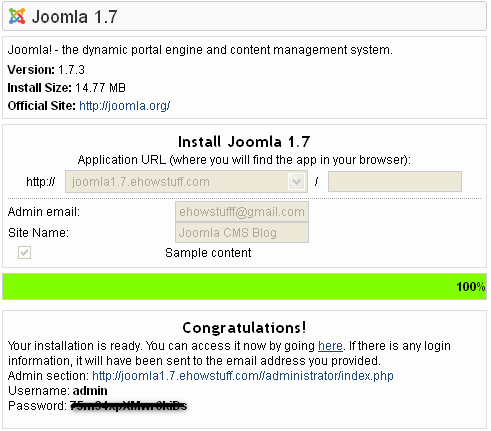Click the install directory path field
Image resolution: width=491 pixels, height=431 pixels.
tap(395, 182)
